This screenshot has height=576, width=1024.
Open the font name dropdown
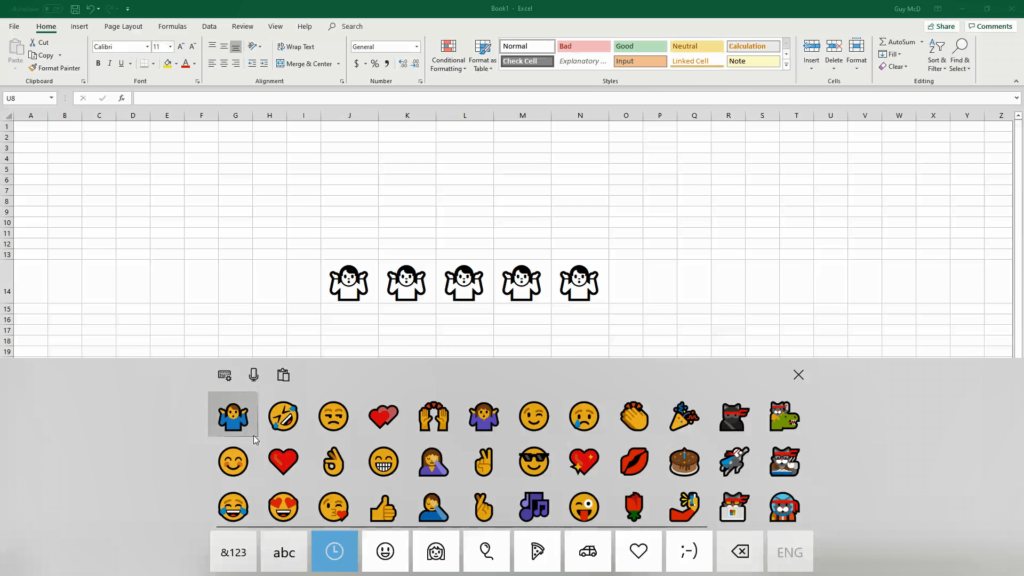pyautogui.click(x=147, y=46)
